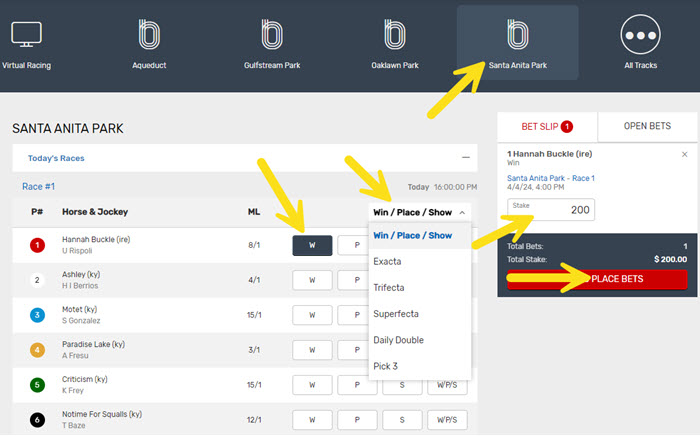The height and width of the screenshot is (436, 700).
Task: Click the ML column header
Action: [x=254, y=212]
